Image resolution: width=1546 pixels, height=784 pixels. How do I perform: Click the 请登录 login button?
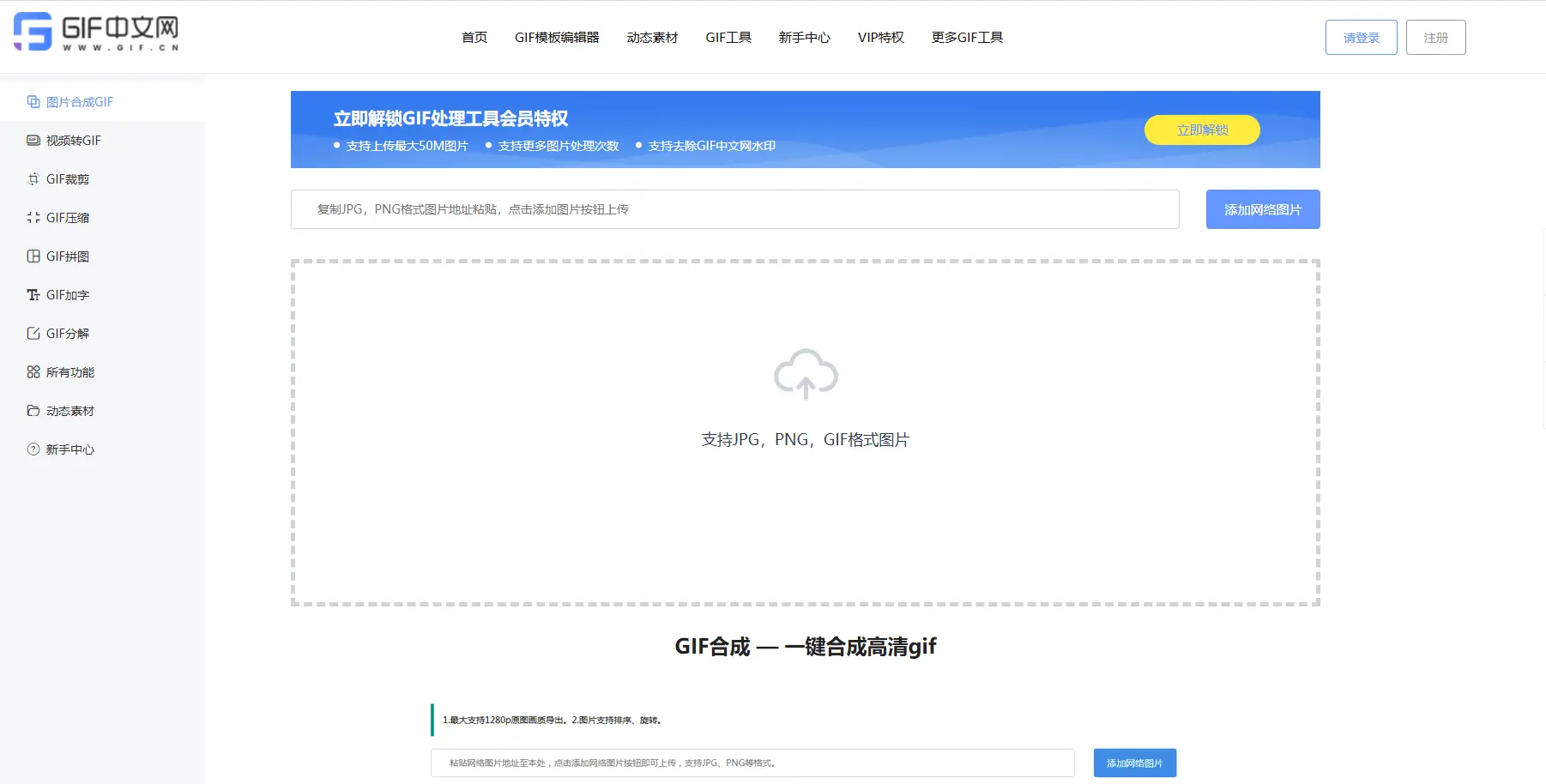click(1361, 37)
